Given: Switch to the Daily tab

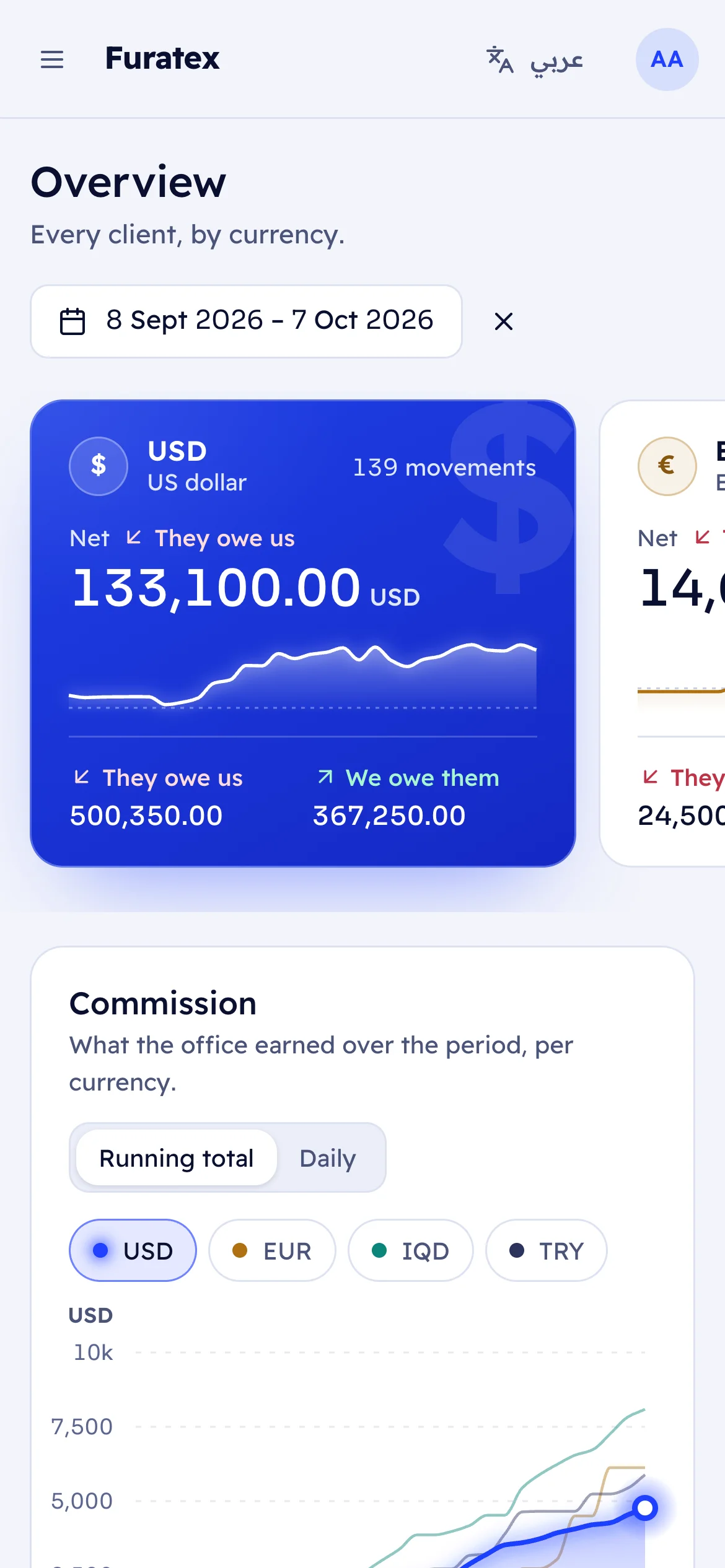Looking at the screenshot, I should 328,1157.
